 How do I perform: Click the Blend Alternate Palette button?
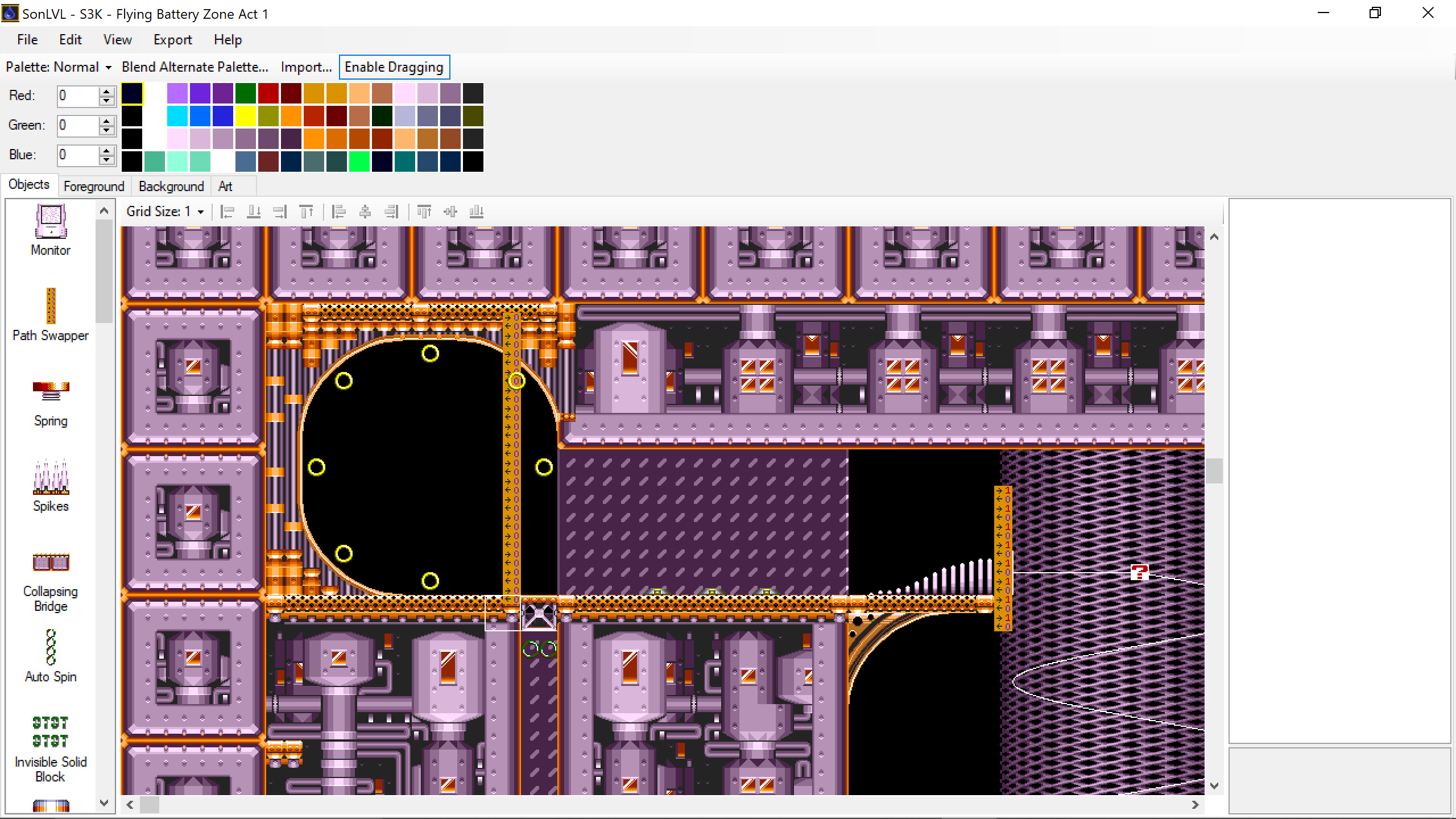(195, 67)
